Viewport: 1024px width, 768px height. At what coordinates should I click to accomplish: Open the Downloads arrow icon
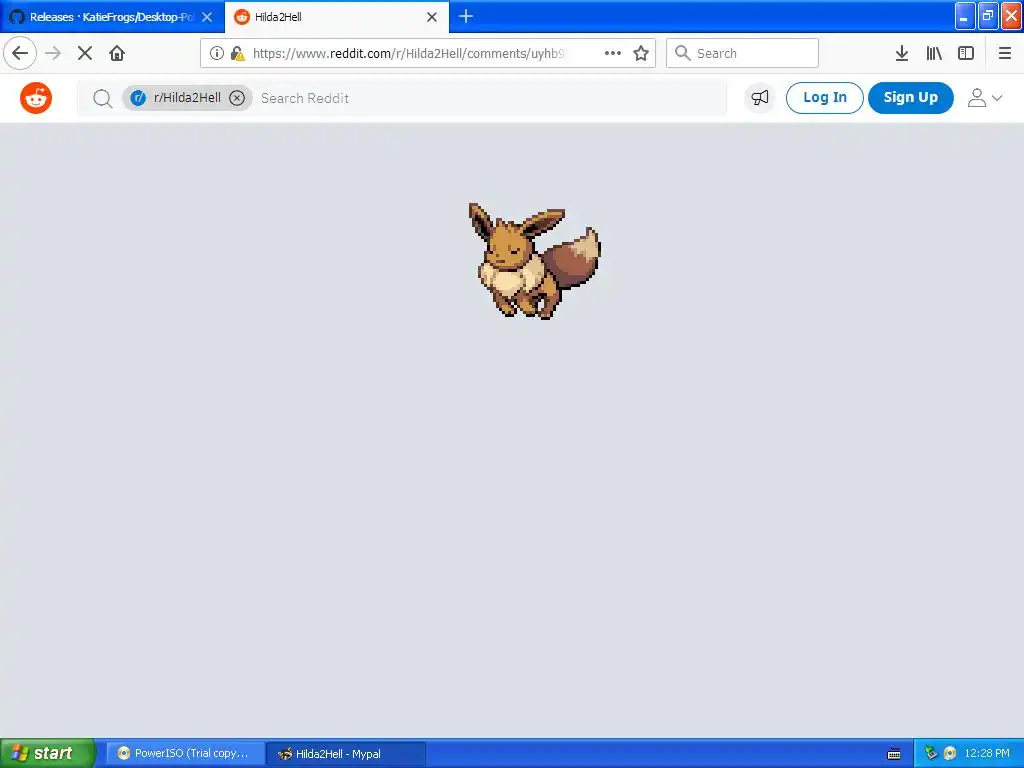[902, 53]
